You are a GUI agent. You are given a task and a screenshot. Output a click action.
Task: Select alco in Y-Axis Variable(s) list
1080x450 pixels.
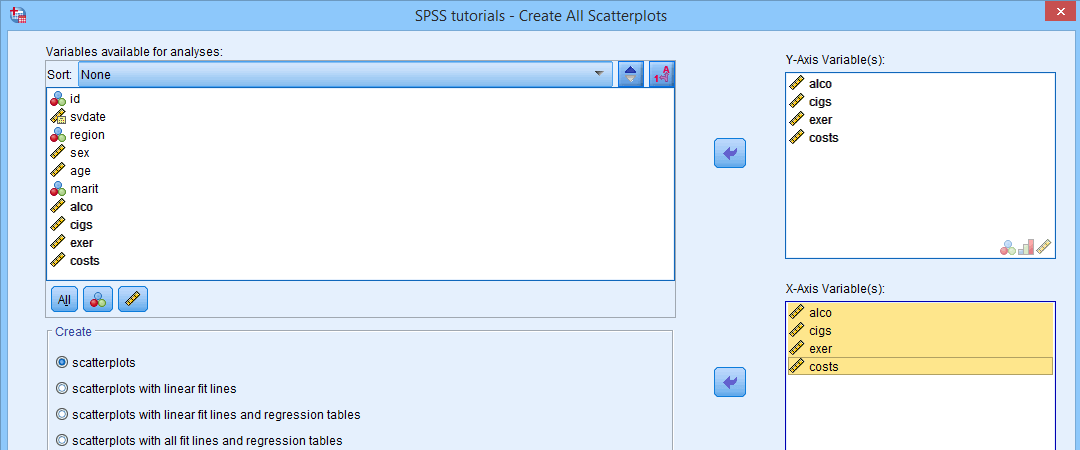[x=920, y=83]
